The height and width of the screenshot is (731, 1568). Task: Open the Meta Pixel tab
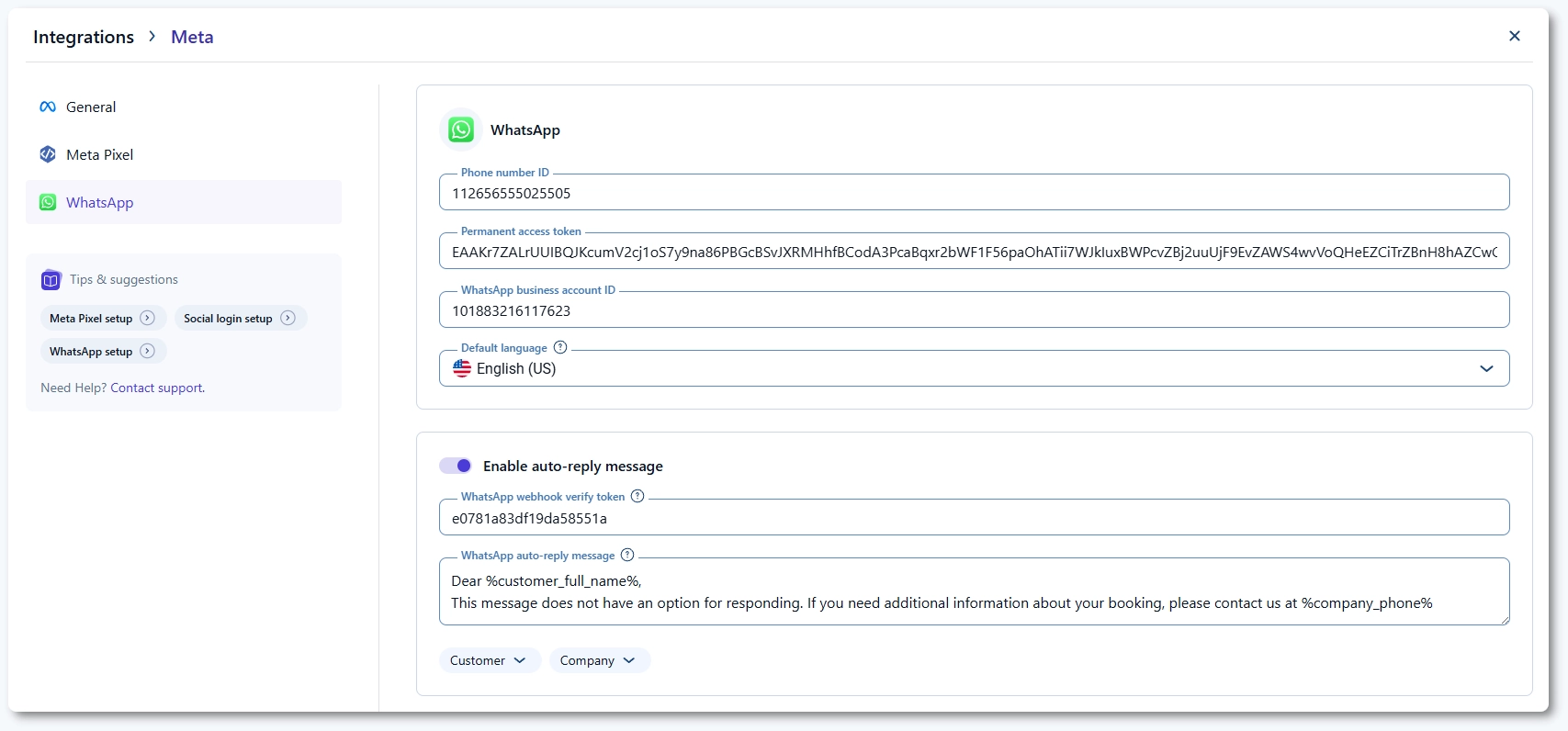99,155
